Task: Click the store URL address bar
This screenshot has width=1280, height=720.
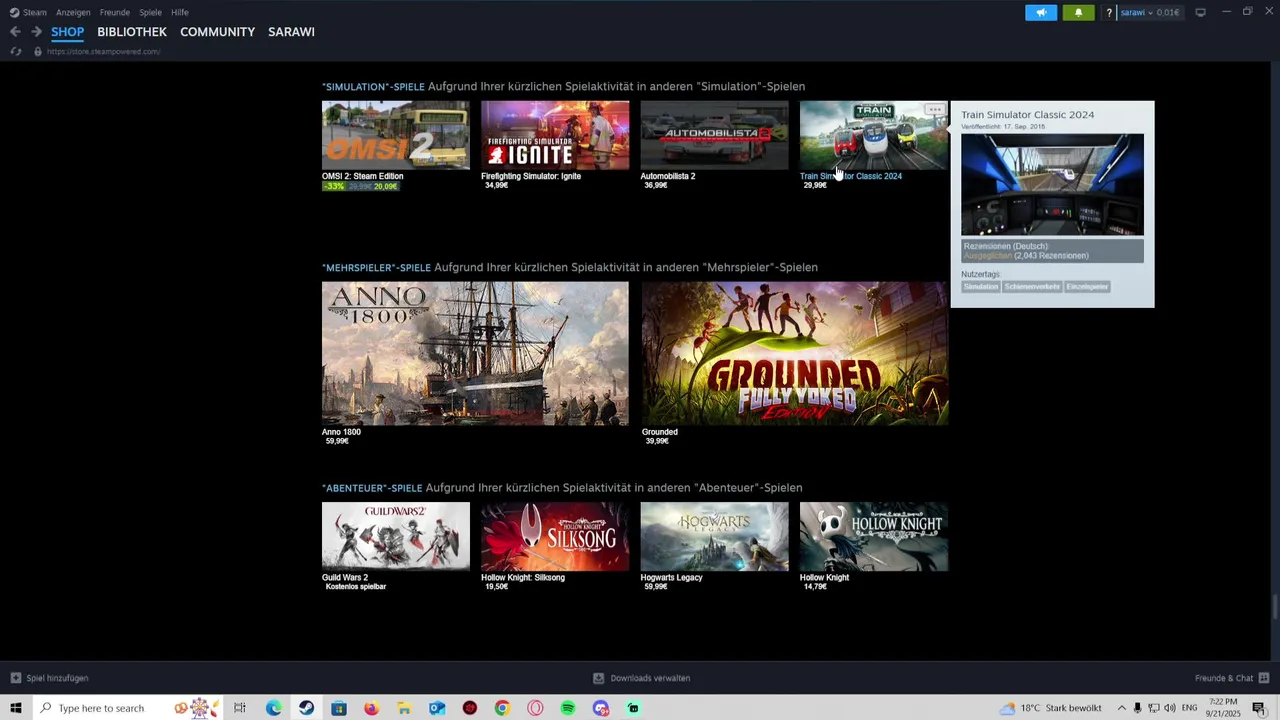Action: point(104,51)
